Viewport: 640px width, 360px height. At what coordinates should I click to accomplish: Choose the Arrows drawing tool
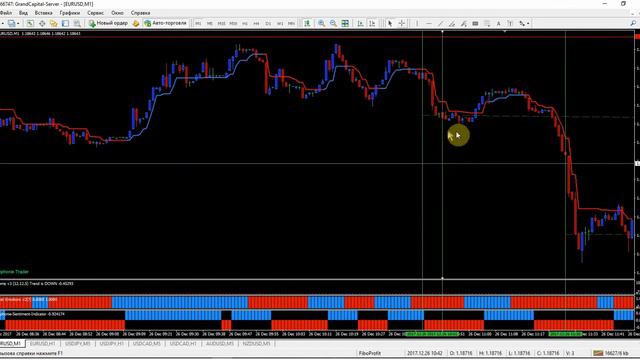pyautogui.click(x=522, y=24)
